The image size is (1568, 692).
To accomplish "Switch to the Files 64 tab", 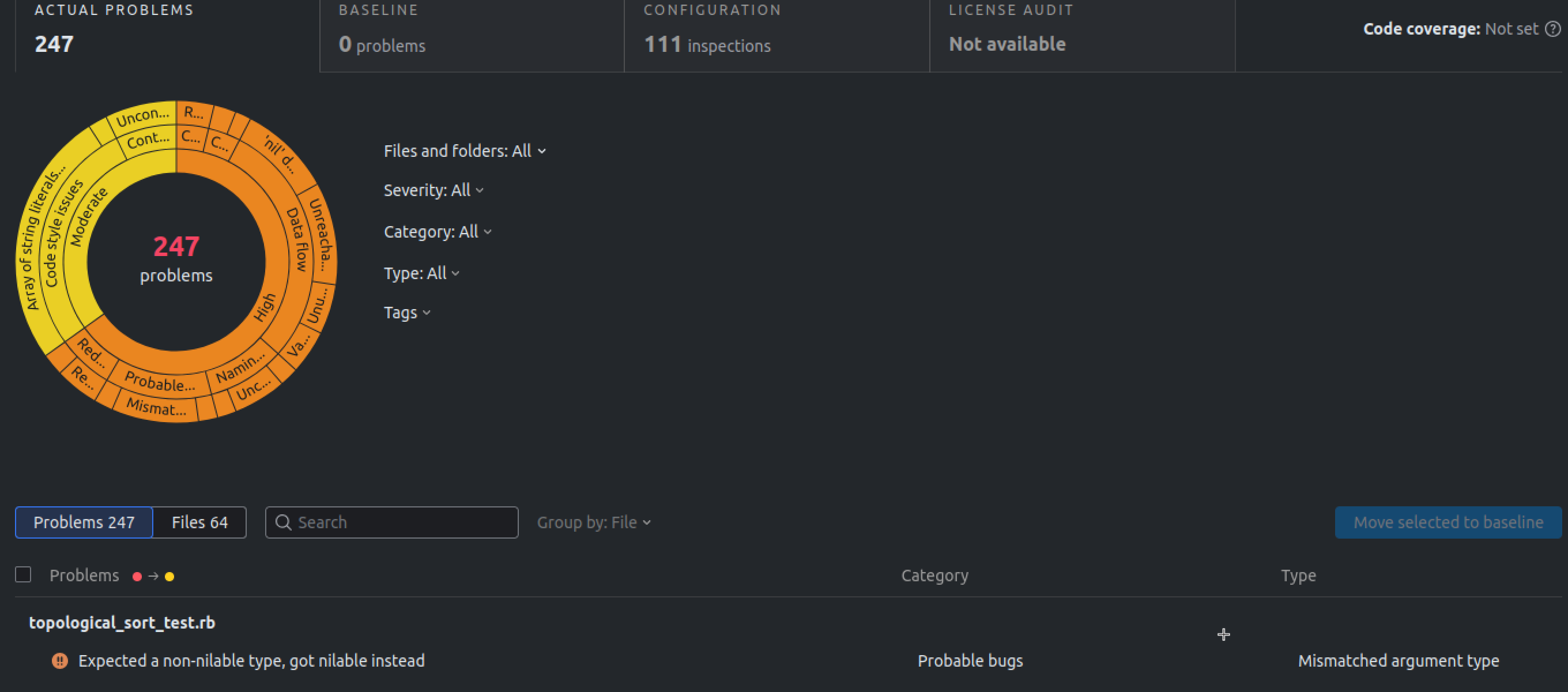I will (x=199, y=522).
